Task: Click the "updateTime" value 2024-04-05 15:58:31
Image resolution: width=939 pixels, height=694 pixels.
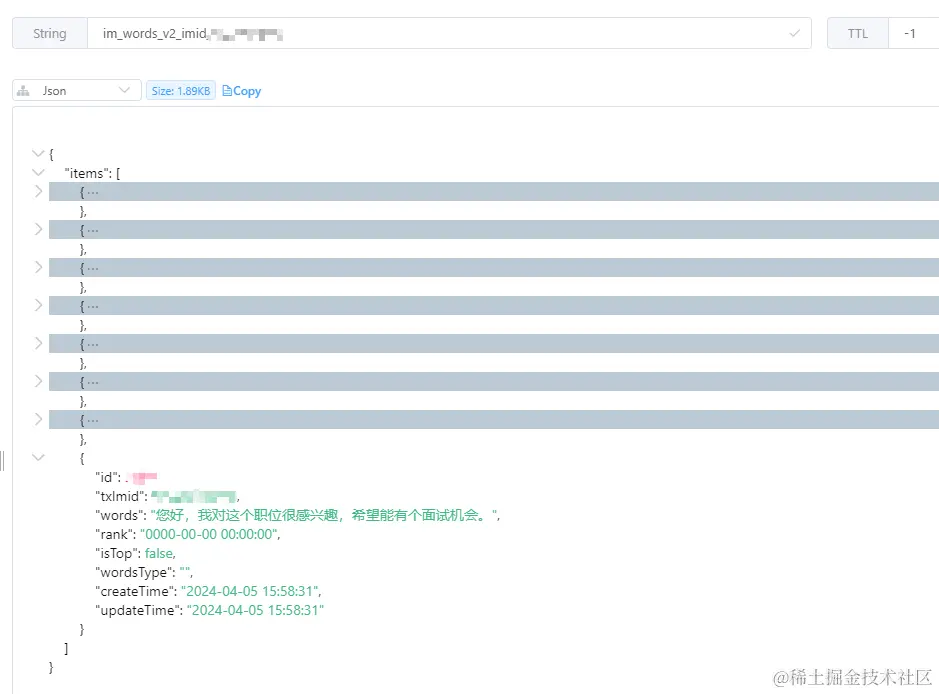Action: 255,610
